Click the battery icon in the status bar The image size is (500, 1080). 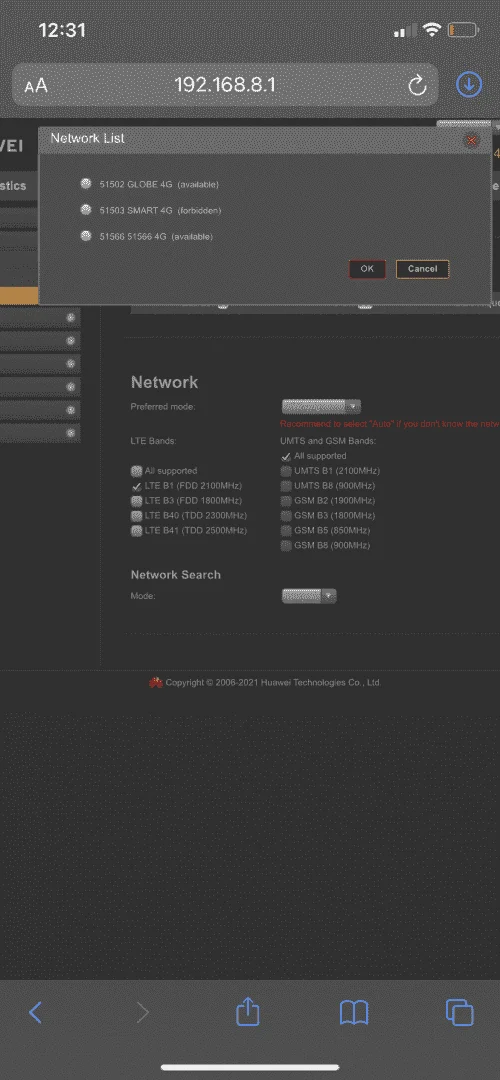pos(463,30)
